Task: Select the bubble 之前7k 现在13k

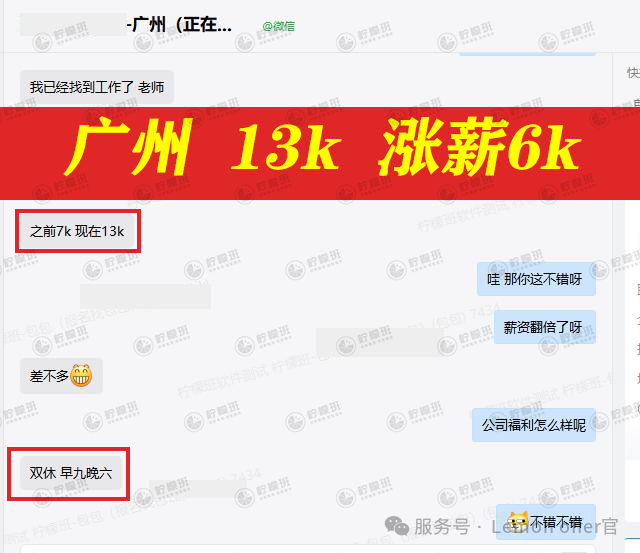Action: coord(77,231)
